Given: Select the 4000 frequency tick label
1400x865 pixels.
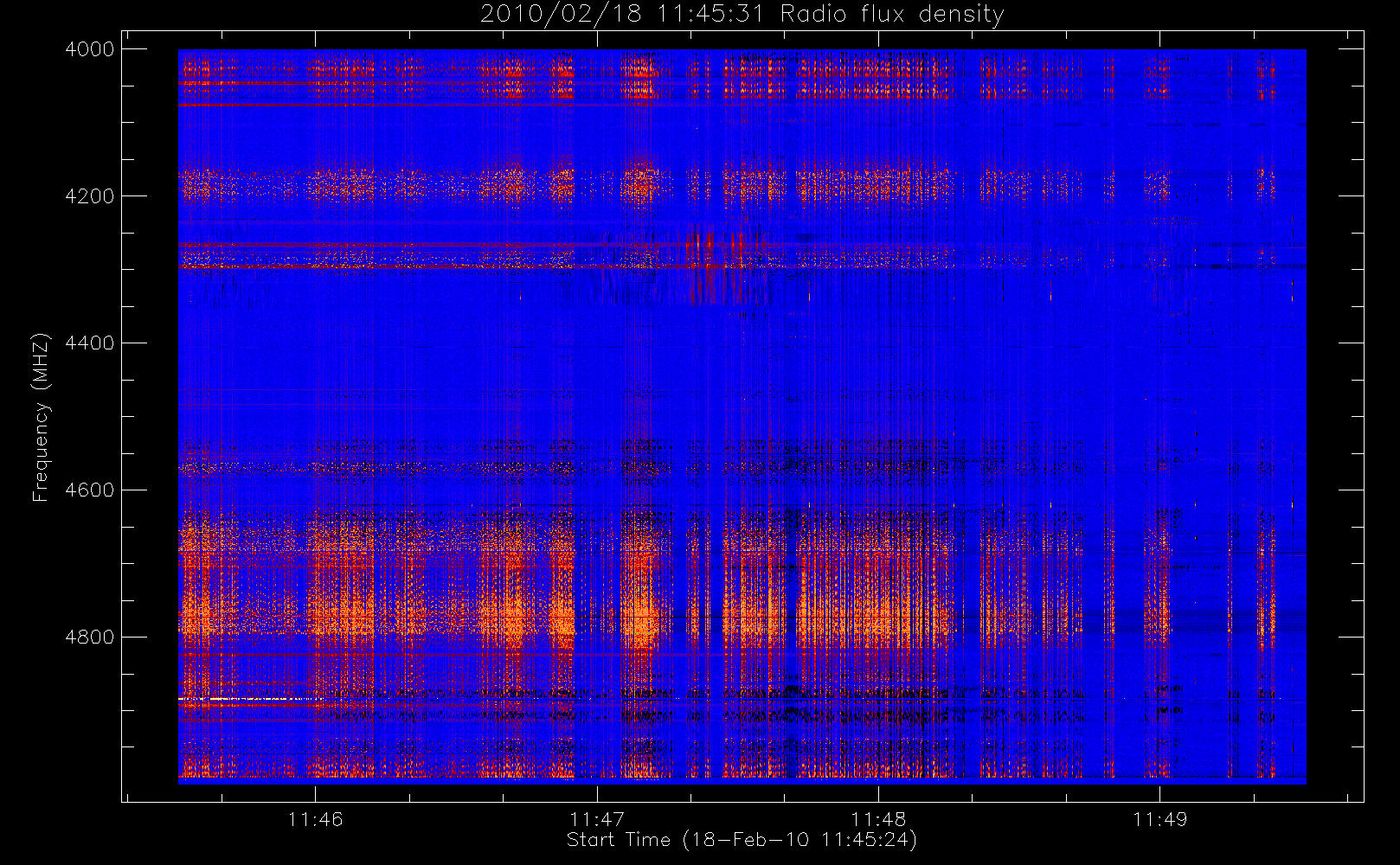Looking at the screenshot, I should click(90, 49).
